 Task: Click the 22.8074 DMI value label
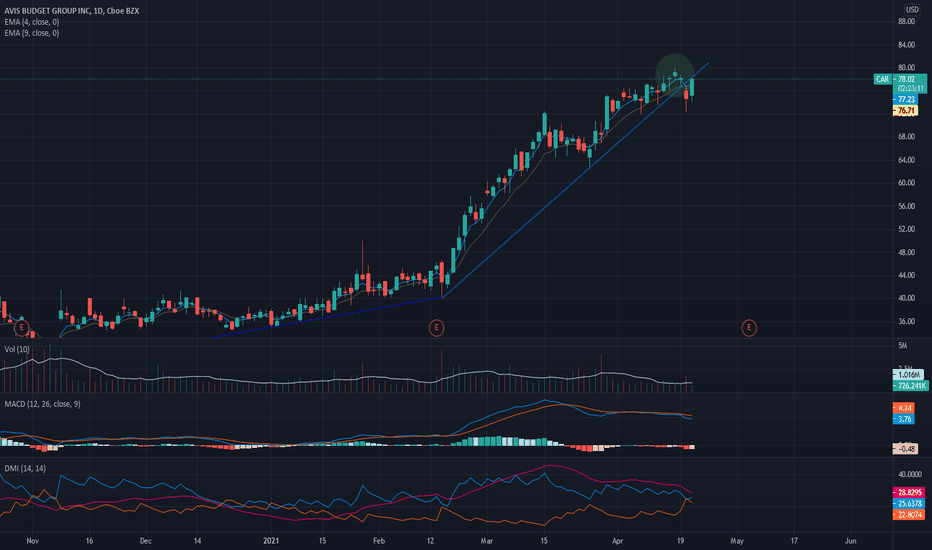pos(909,515)
